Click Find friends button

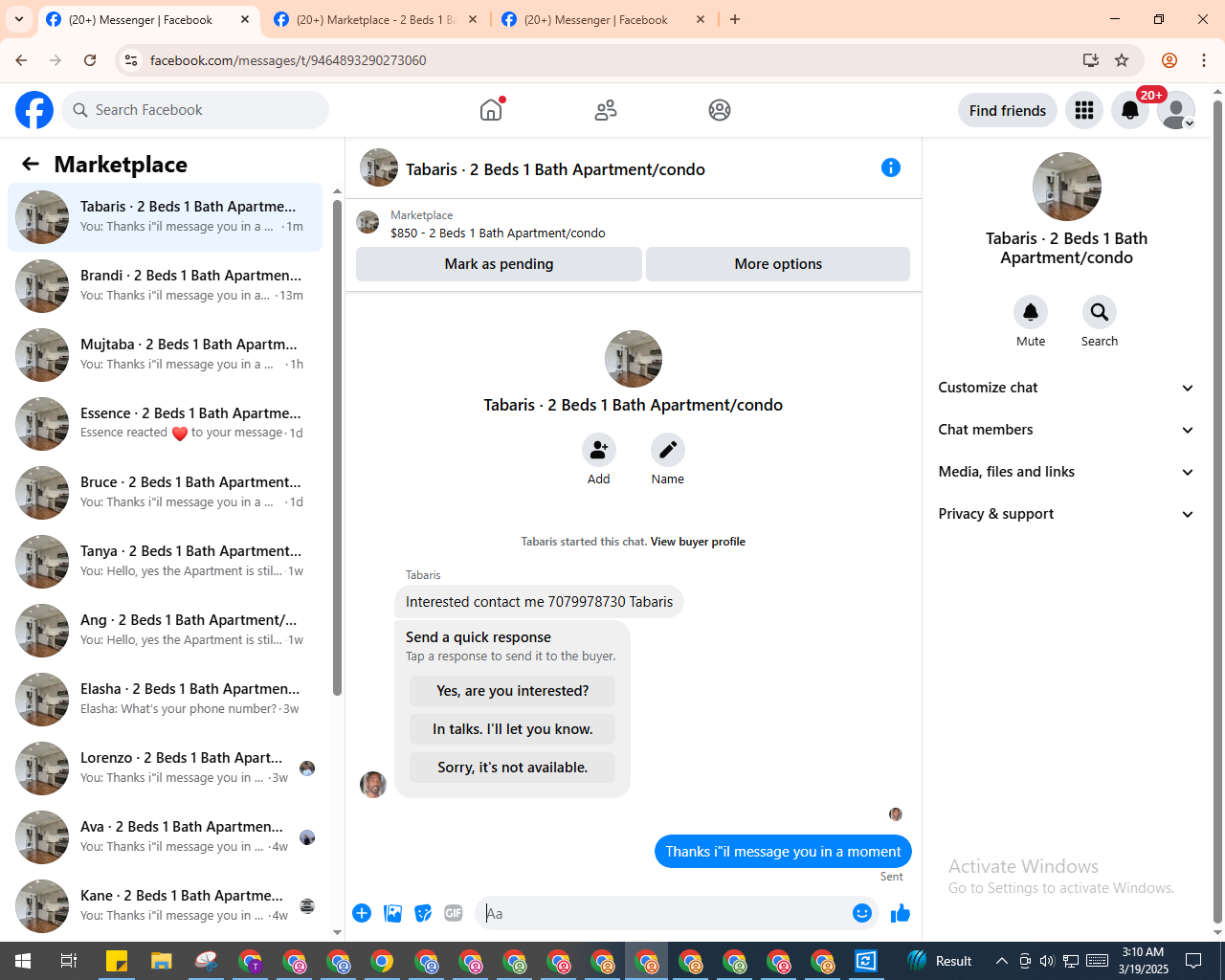click(1008, 110)
